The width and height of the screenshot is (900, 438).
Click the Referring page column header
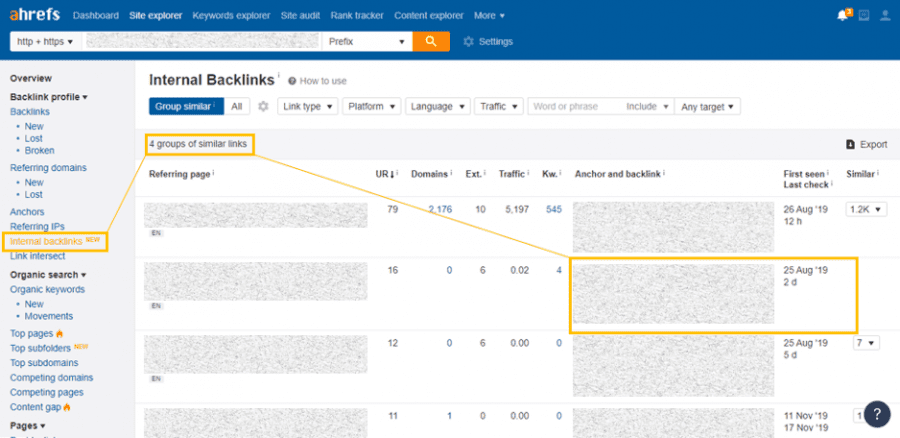click(180, 174)
